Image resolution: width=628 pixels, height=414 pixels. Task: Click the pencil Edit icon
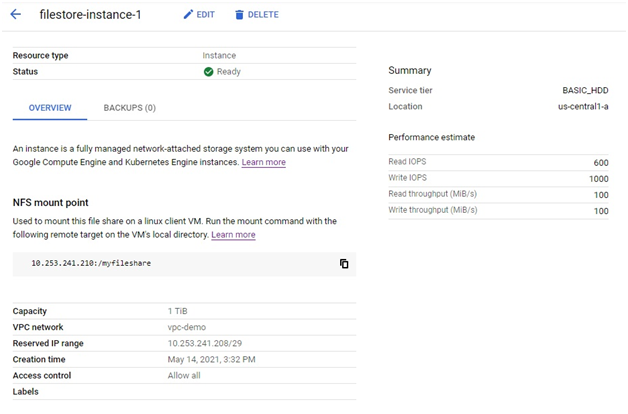click(188, 14)
